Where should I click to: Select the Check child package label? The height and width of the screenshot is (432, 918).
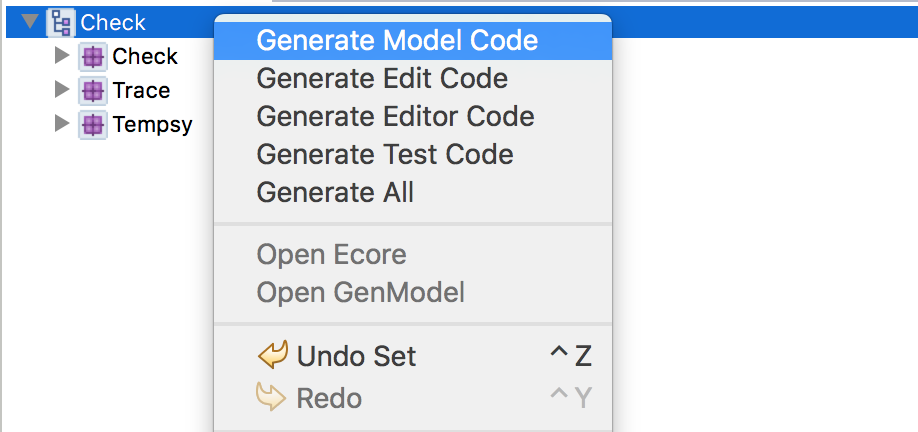tap(145, 57)
